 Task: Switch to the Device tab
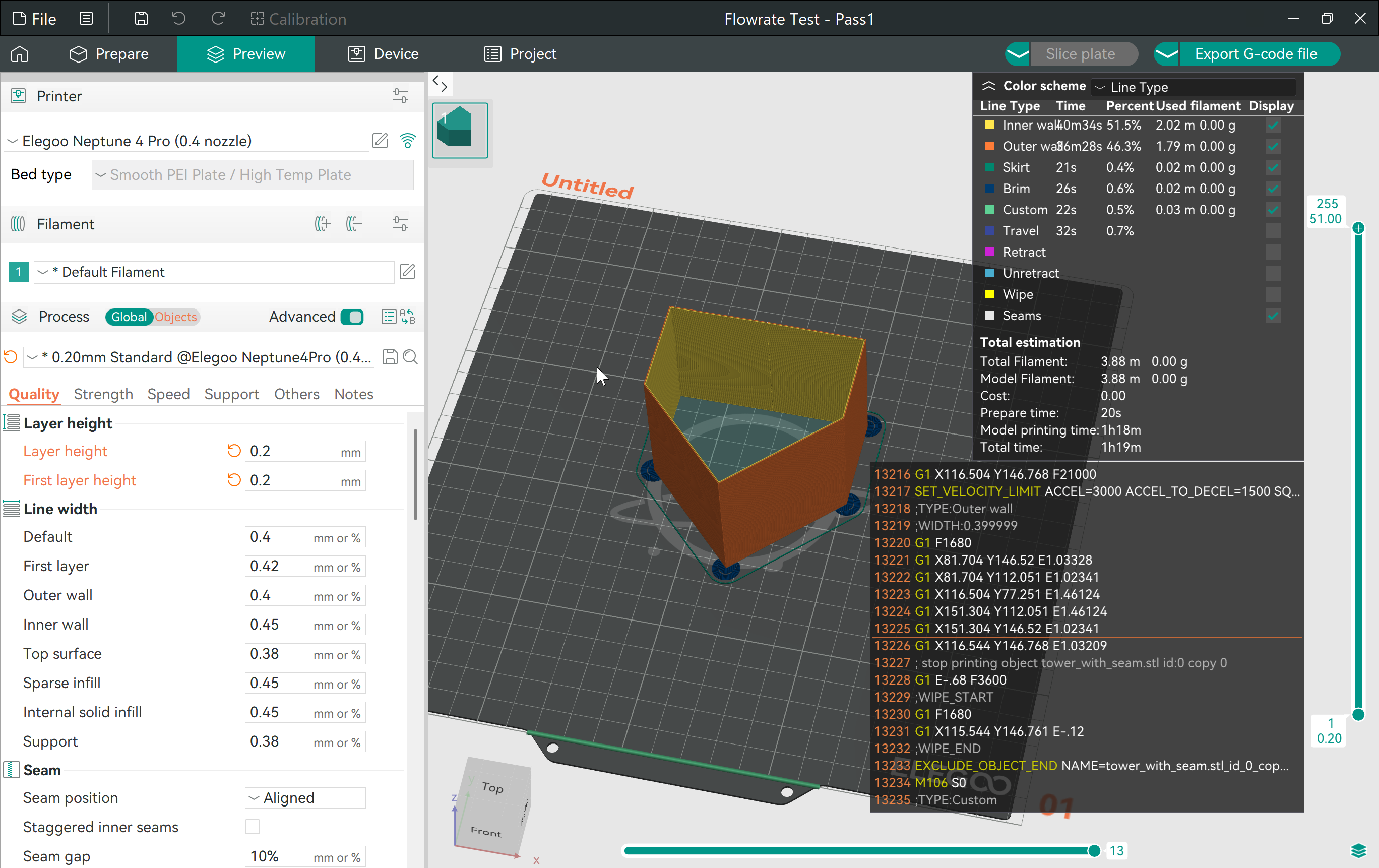tap(383, 54)
